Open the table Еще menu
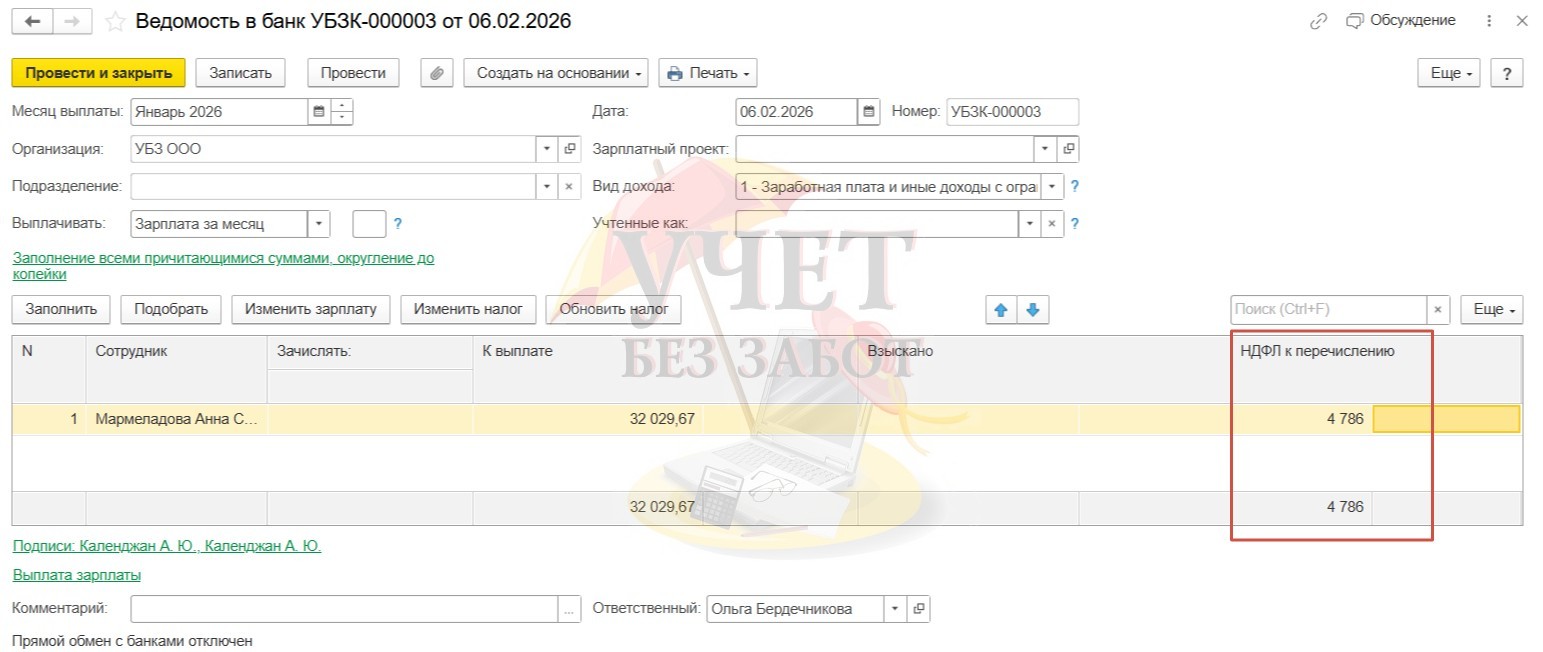Image resolution: width=1543 pixels, height=652 pixels. click(x=1491, y=310)
